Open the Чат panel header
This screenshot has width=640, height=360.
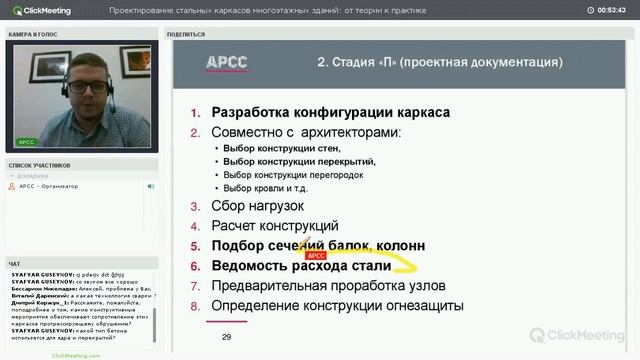(82, 264)
